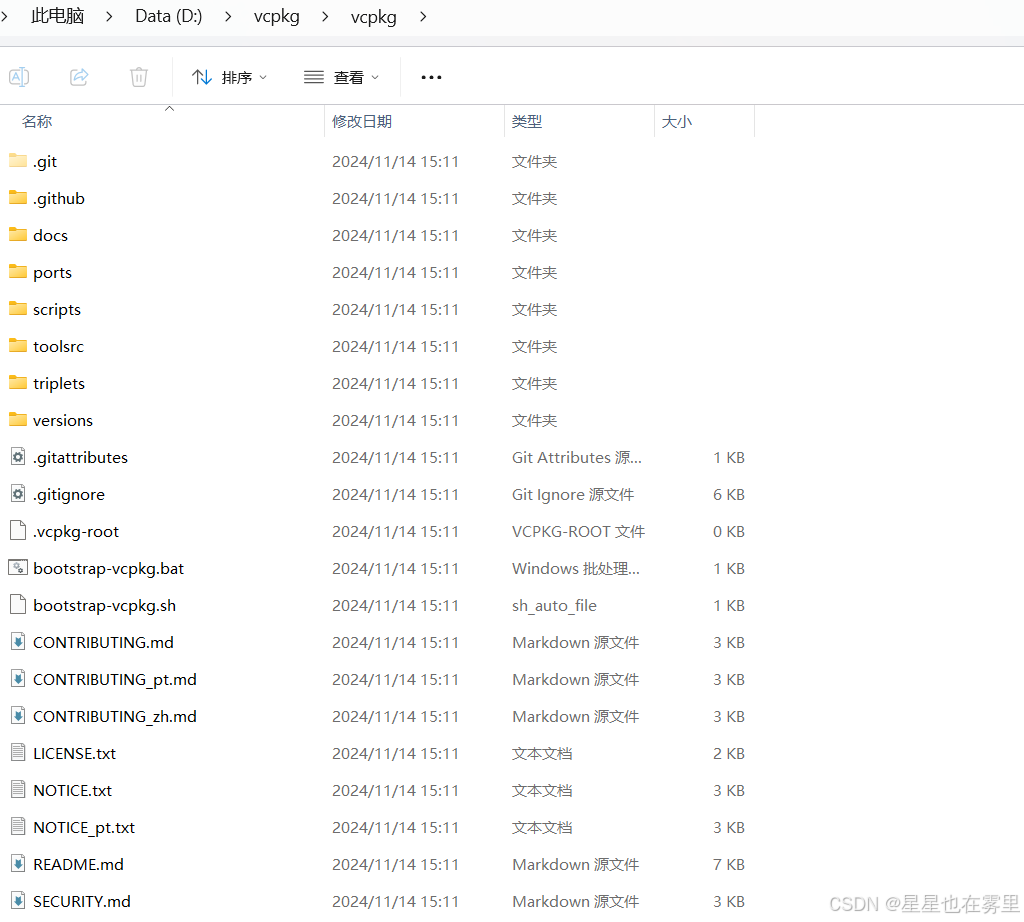Viewport: 1024px width, 922px height.
Task: Select the bootstrap-vcpkg.bat file icon
Action: coord(18,568)
